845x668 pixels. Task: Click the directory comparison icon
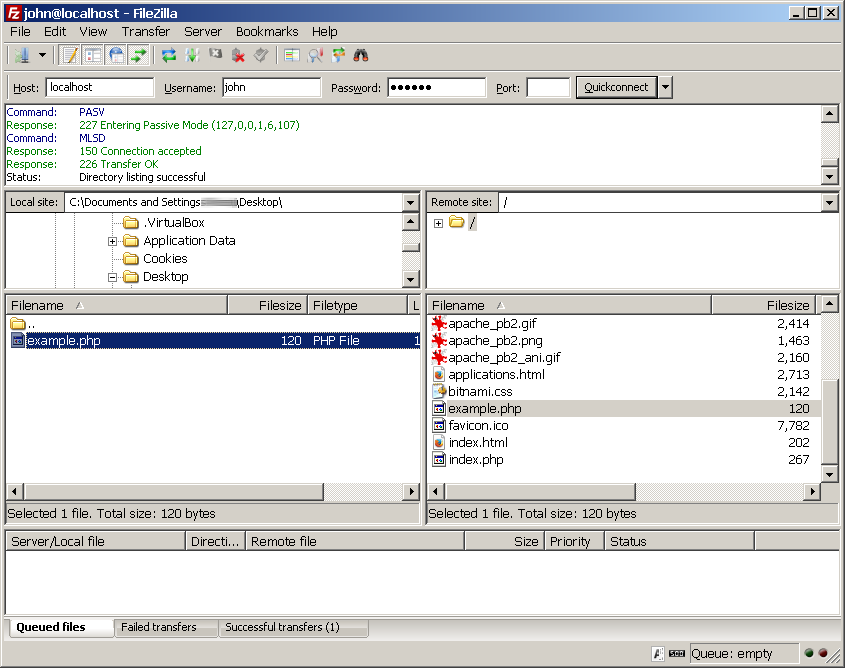click(315, 55)
